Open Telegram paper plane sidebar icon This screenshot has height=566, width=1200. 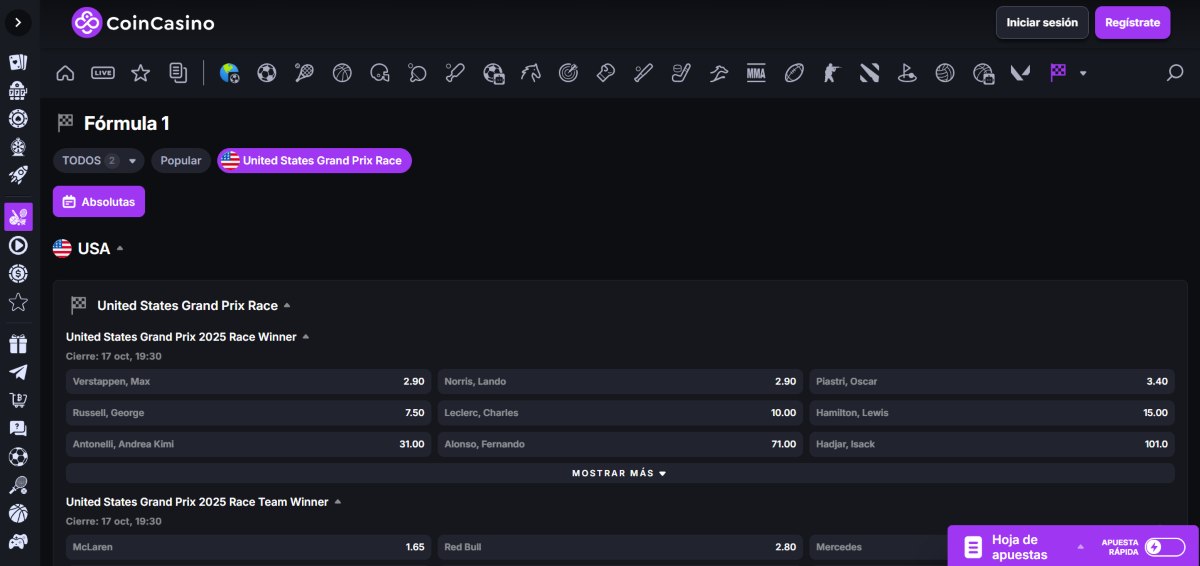pyautogui.click(x=18, y=372)
